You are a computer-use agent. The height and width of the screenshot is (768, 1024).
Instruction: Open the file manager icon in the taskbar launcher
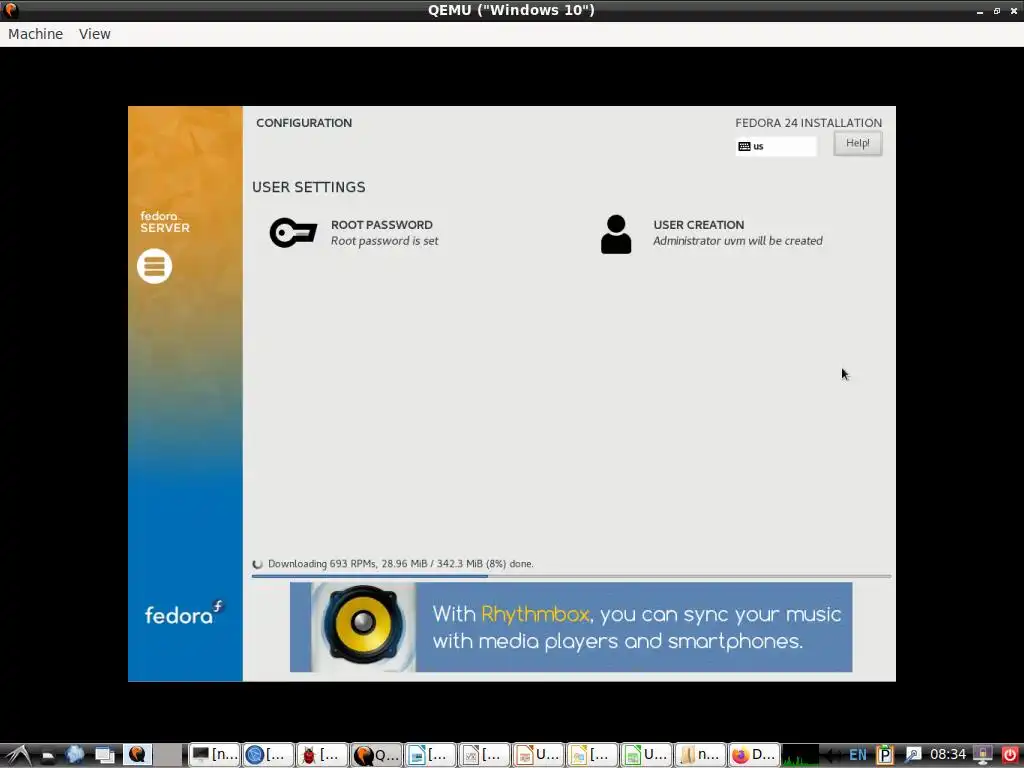click(x=48, y=755)
